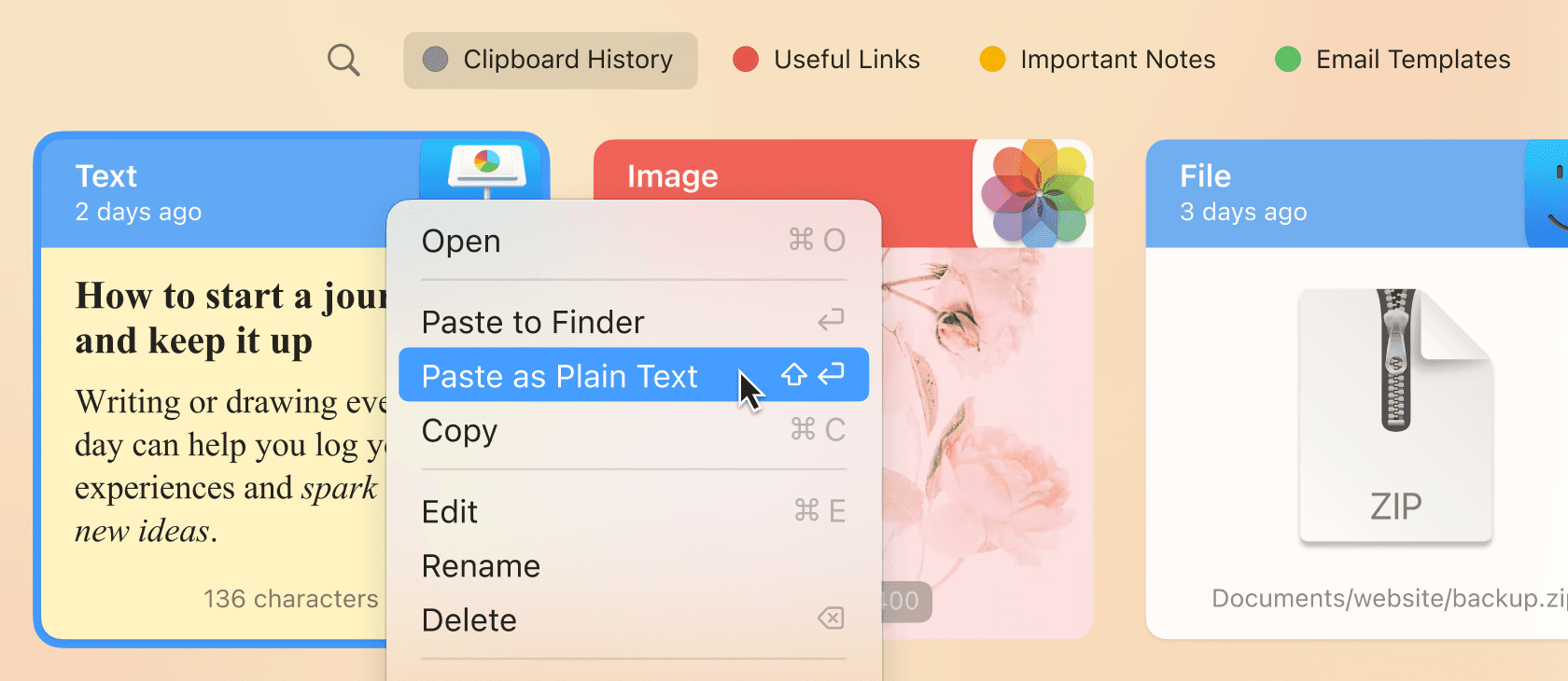Click the red dot beside Useful Links

(x=746, y=60)
